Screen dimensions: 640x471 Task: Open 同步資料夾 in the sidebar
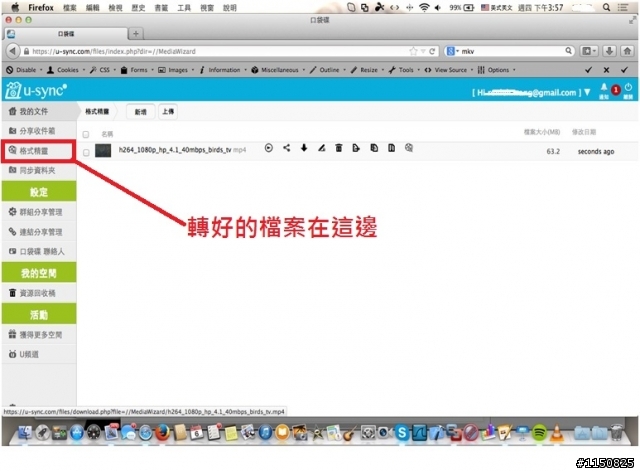click(39, 171)
